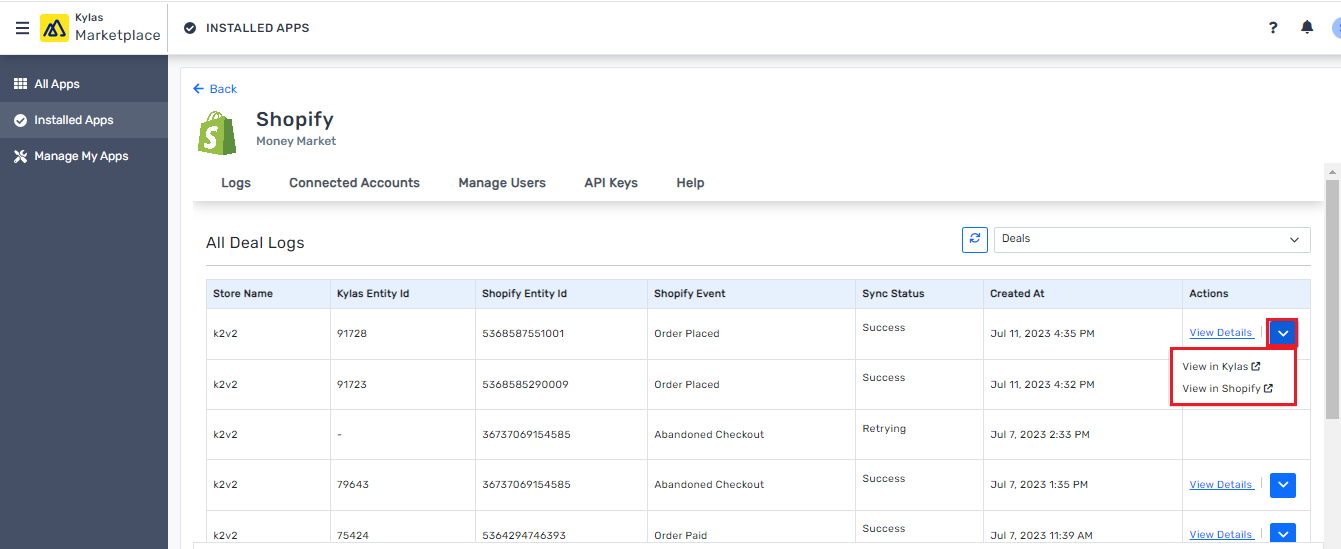Switch to the API Keys tab
This screenshot has height=549, width=1341.
coord(611,183)
